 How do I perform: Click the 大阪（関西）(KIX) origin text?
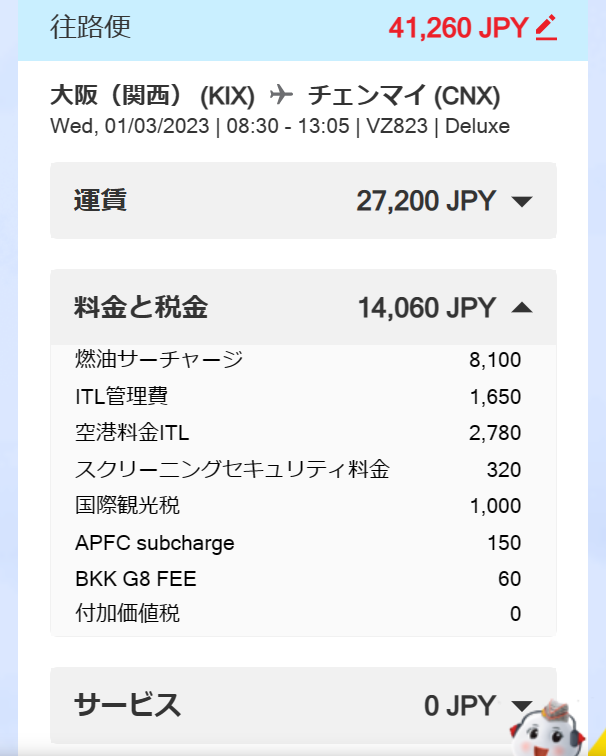tap(153, 96)
